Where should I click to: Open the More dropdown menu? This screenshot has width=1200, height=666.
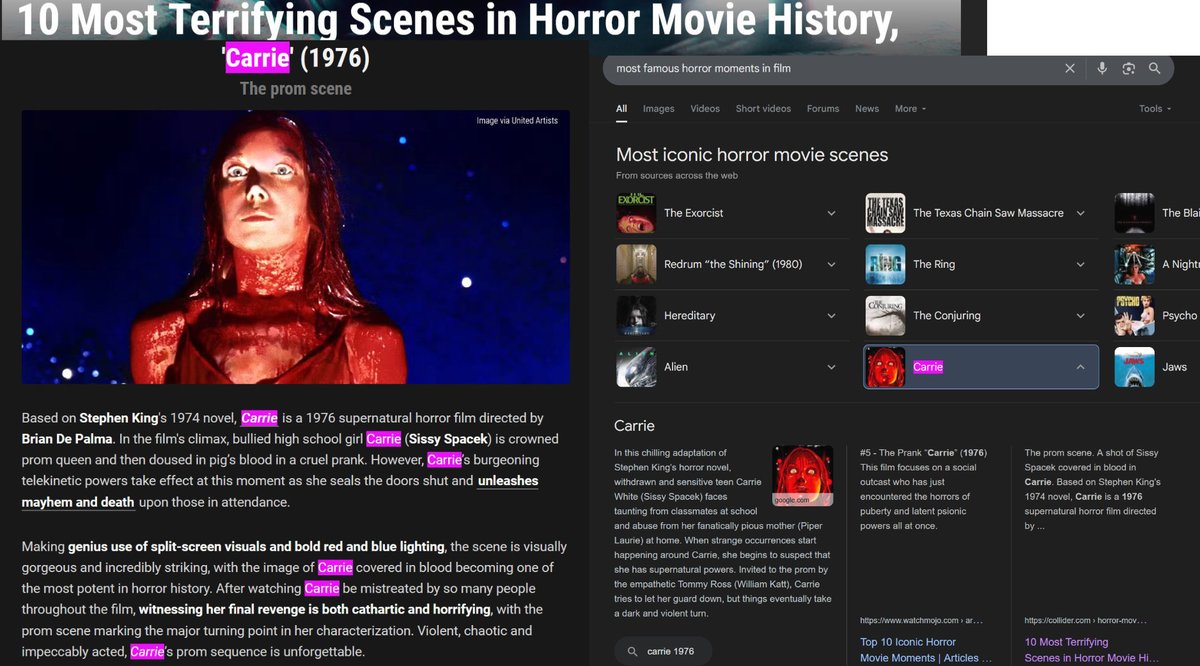pyautogui.click(x=910, y=108)
